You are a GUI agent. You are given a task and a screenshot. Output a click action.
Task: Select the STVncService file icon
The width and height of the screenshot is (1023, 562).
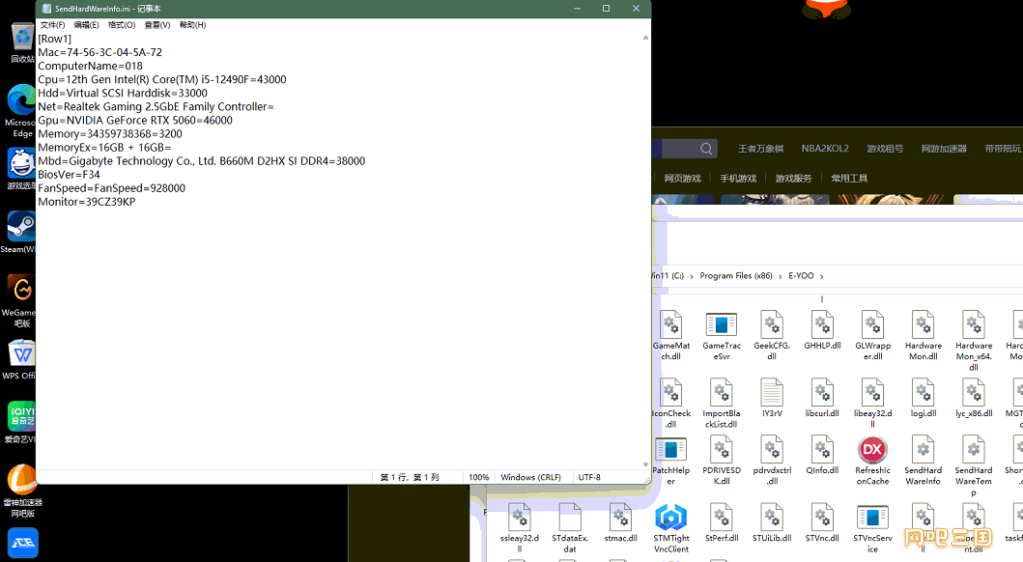click(872, 529)
